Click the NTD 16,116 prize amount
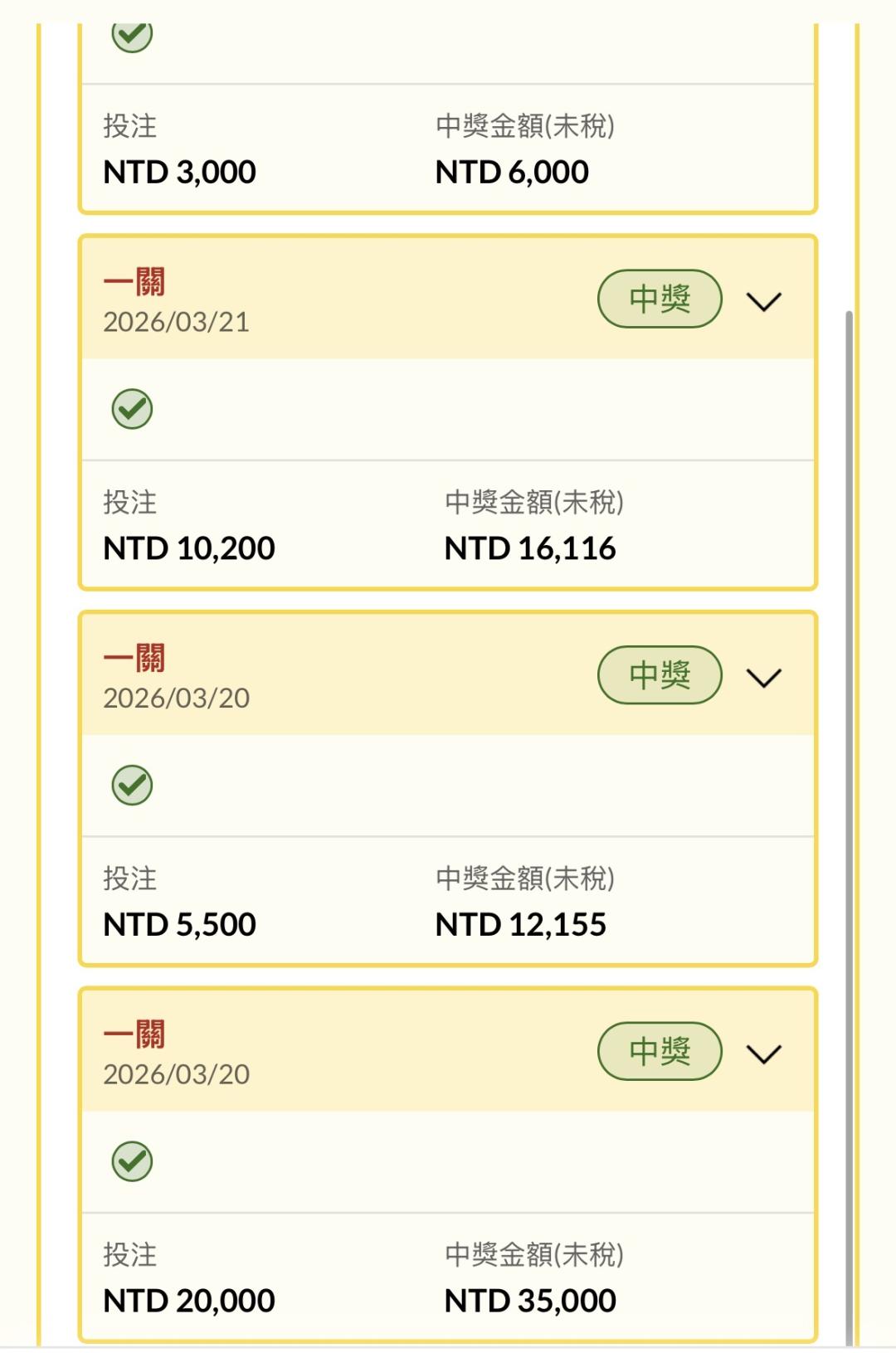The image size is (896, 1353). pyautogui.click(x=530, y=548)
